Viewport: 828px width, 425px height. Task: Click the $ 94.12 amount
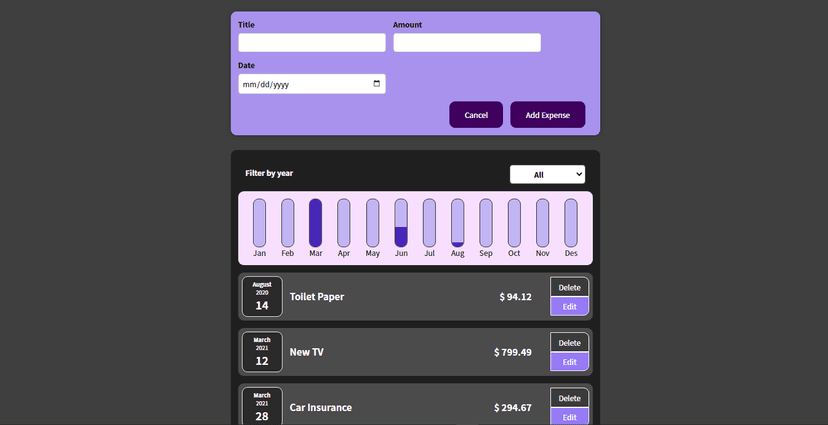click(515, 297)
